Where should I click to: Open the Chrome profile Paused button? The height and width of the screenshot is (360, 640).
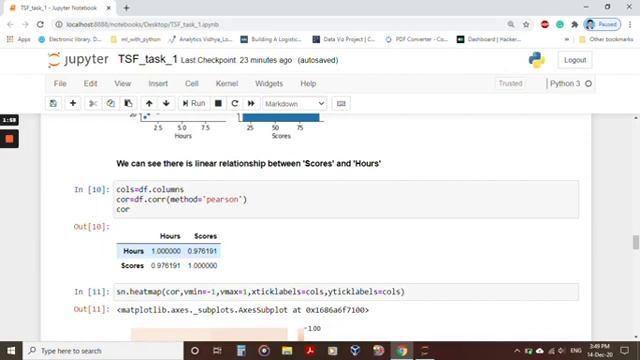click(x=602, y=24)
